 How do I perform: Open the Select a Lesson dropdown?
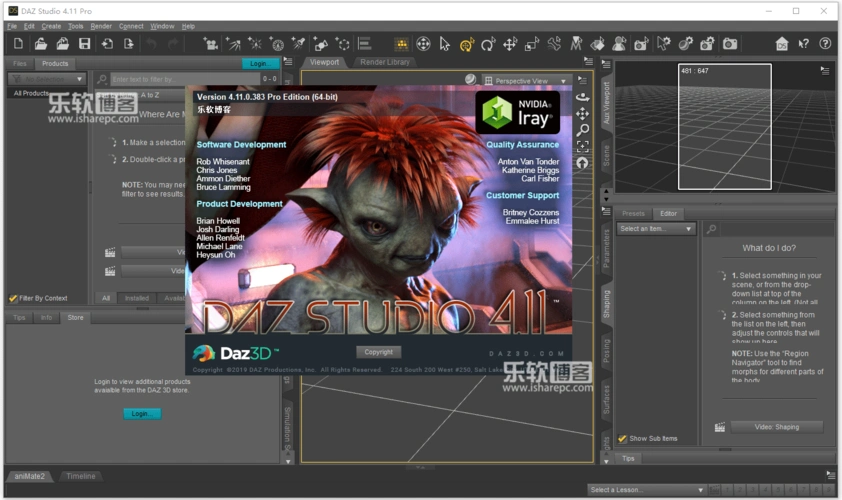tap(647, 490)
